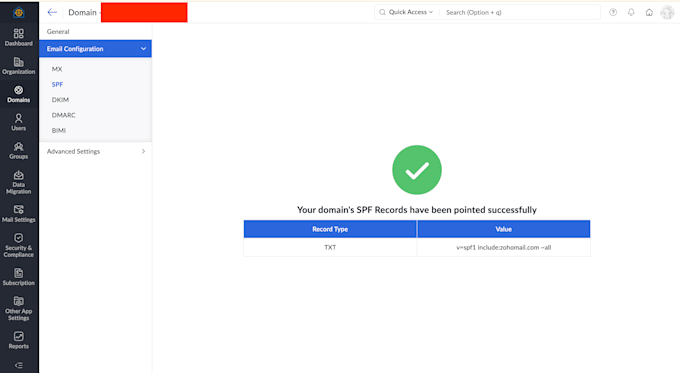Click the Zoho admin logo
680x373 pixels.
pos(19,13)
